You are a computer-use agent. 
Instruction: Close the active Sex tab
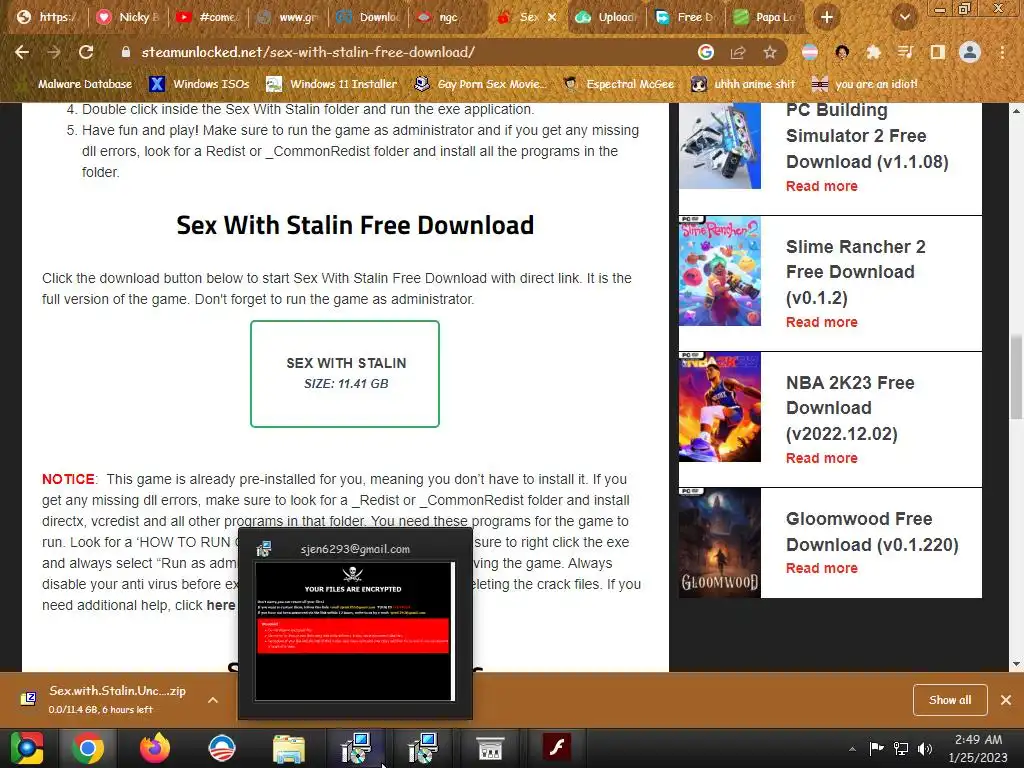552,17
